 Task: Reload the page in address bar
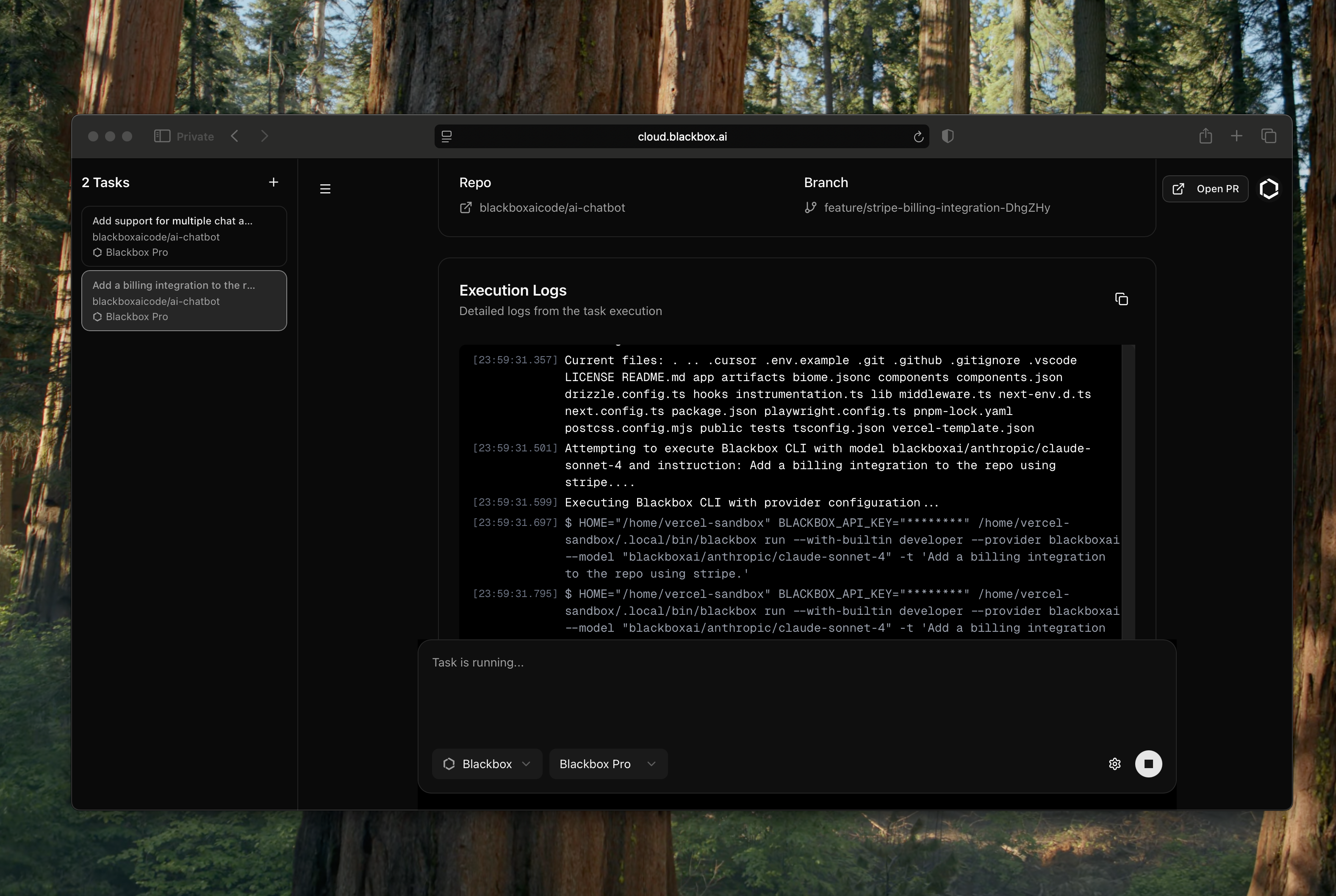point(918,137)
